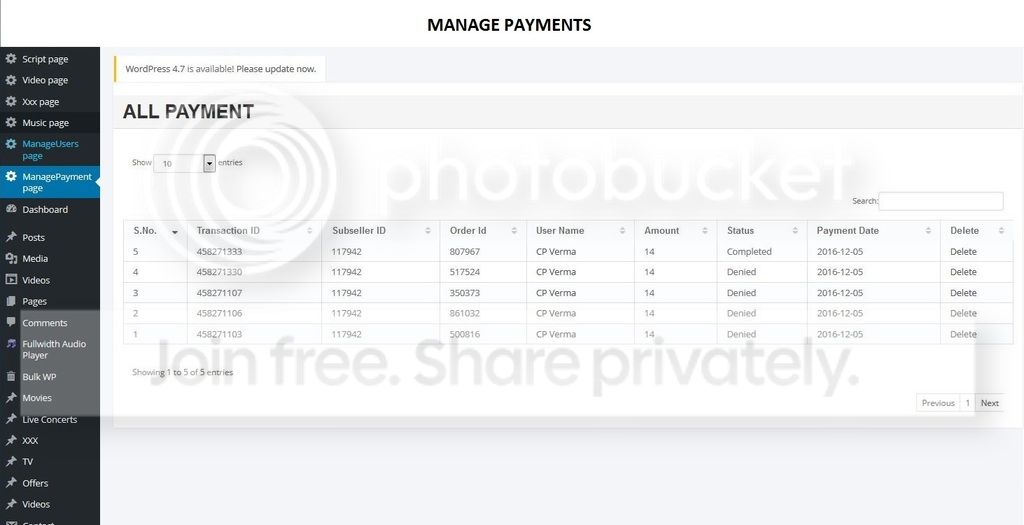Click the gear icon beside Music page
This screenshot has width=1024, height=525.
tap(10, 122)
